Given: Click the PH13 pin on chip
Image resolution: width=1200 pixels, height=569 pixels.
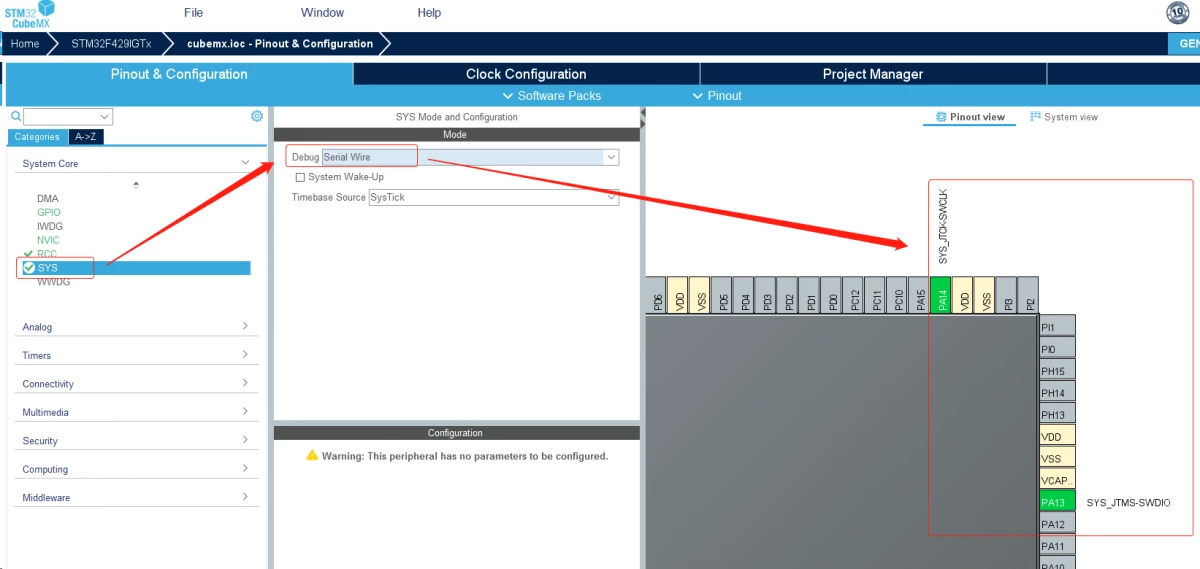Looking at the screenshot, I should point(1057,414).
